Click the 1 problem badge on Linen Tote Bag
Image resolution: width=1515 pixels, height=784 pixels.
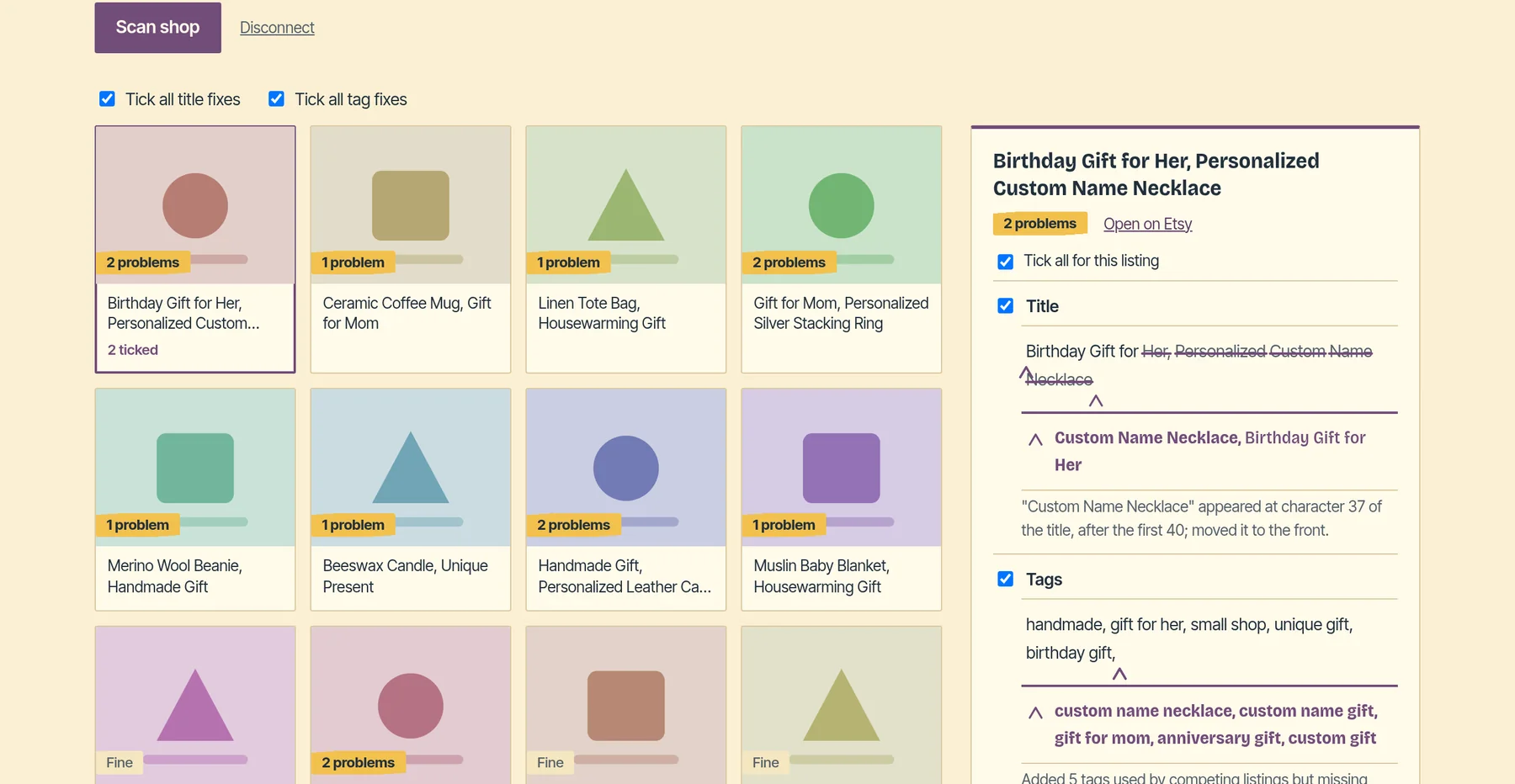coord(568,262)
